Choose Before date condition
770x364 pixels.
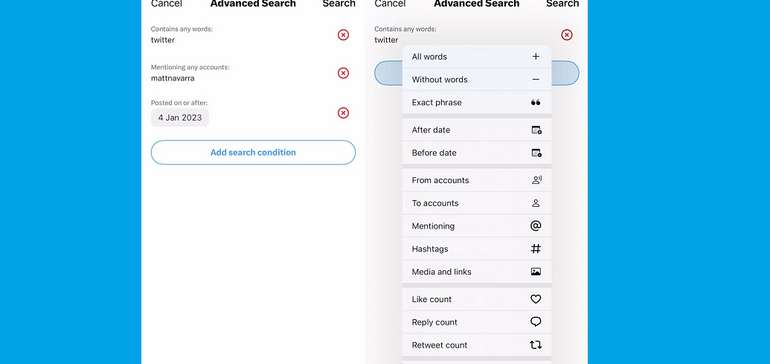coord(476,153)
